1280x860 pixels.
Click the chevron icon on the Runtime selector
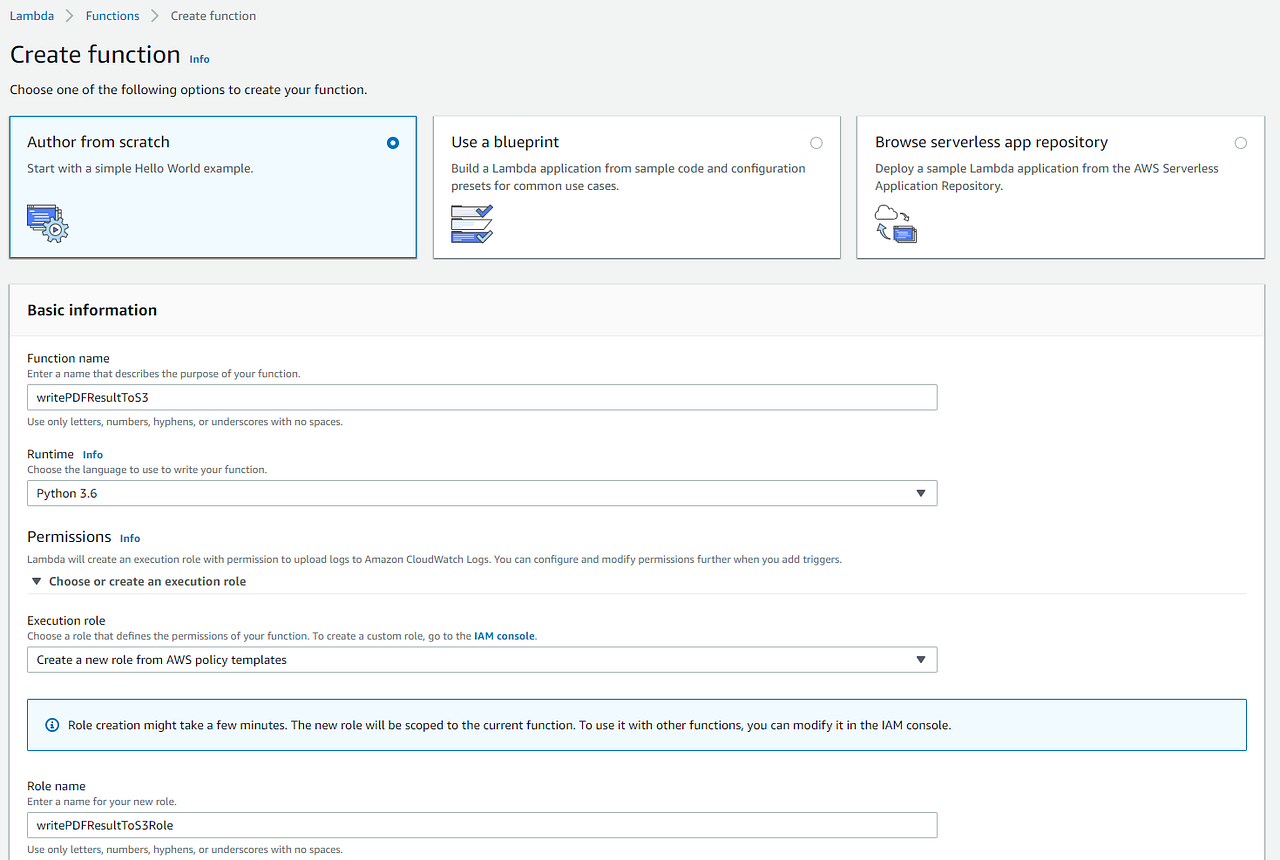point(920,493)
